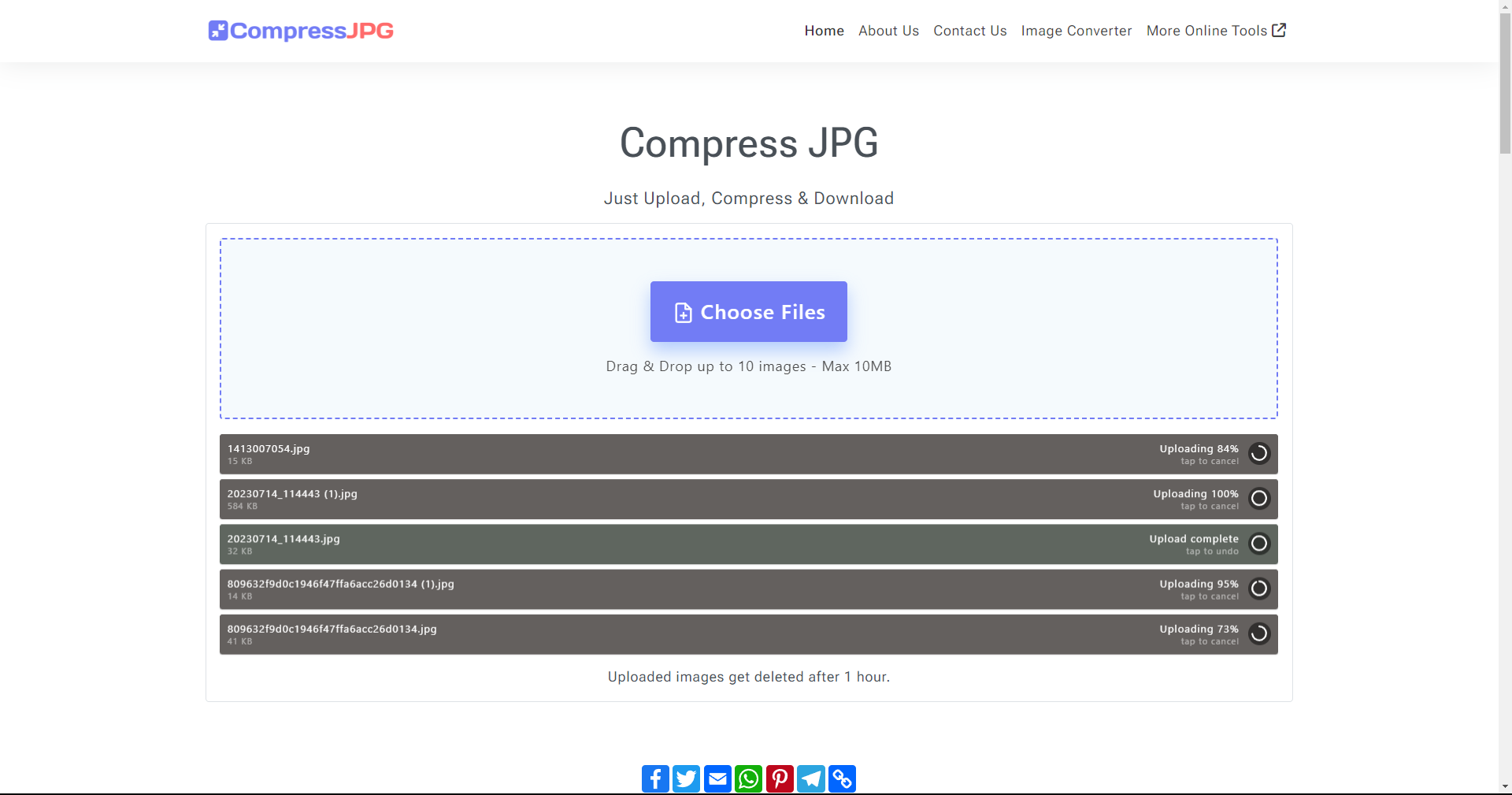
Task: Share on Twitter
Action: (686, 778)
